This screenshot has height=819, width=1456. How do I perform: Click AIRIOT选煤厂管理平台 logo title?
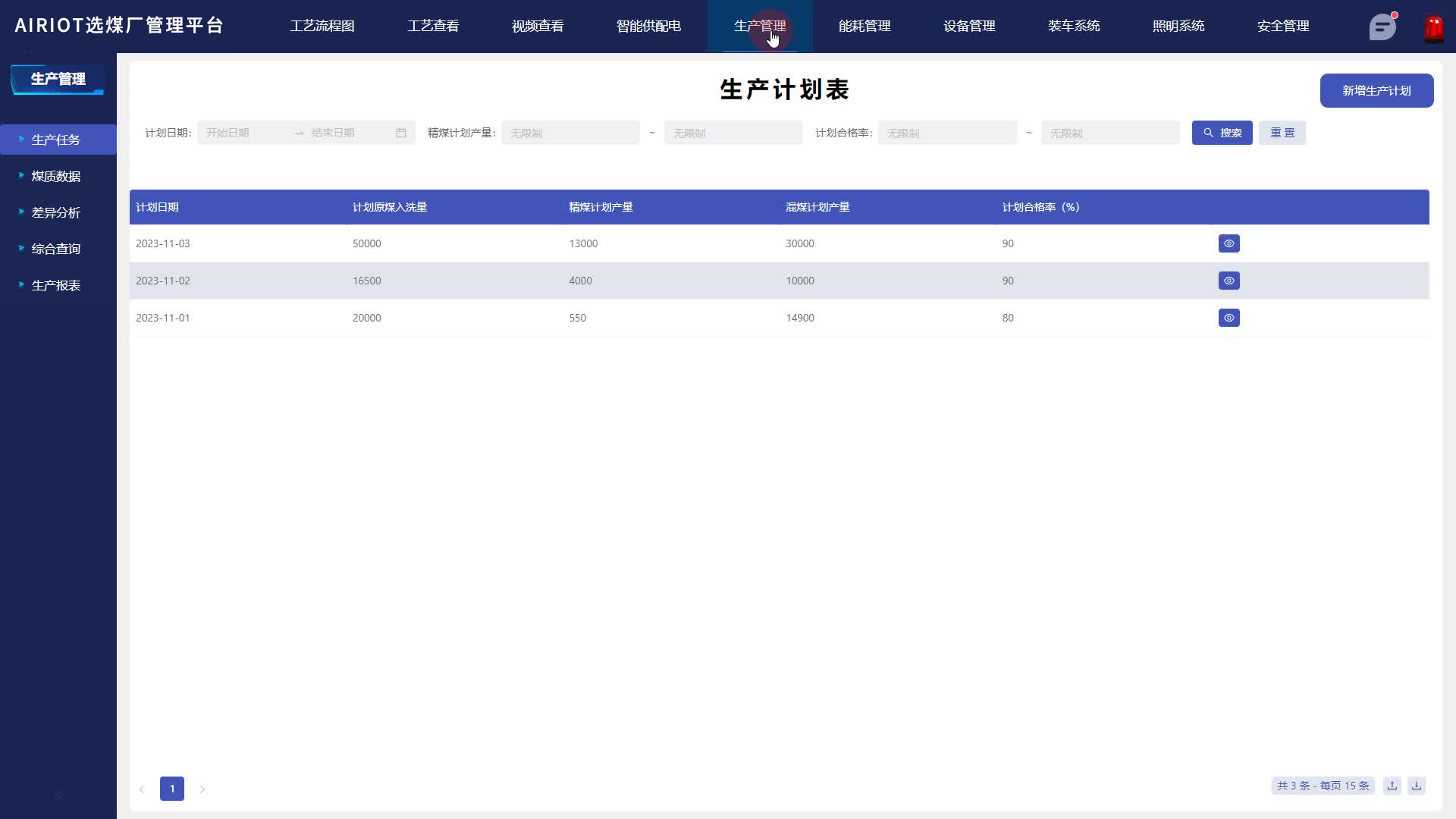coord(119,25)
